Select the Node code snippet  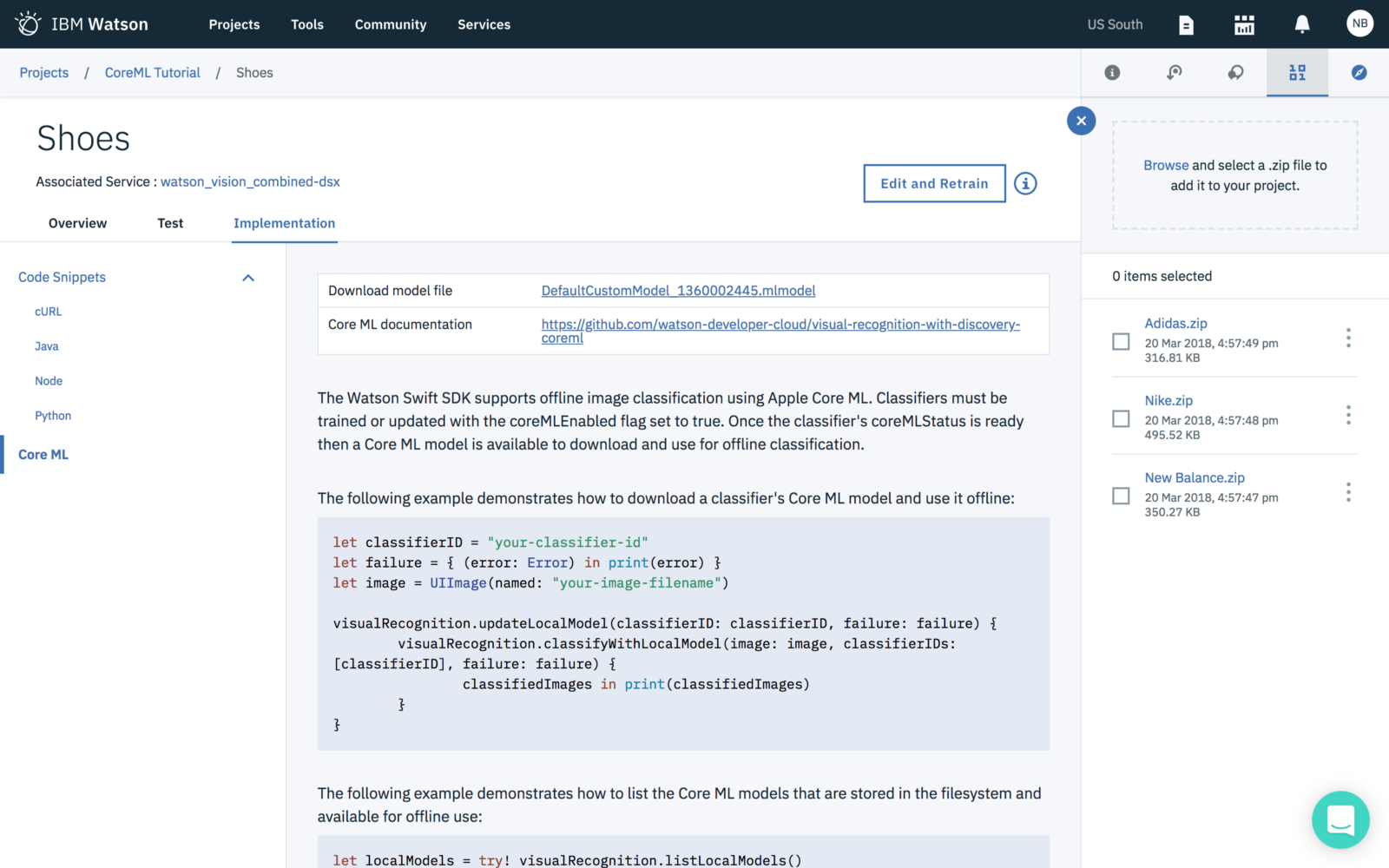(49, 381)
